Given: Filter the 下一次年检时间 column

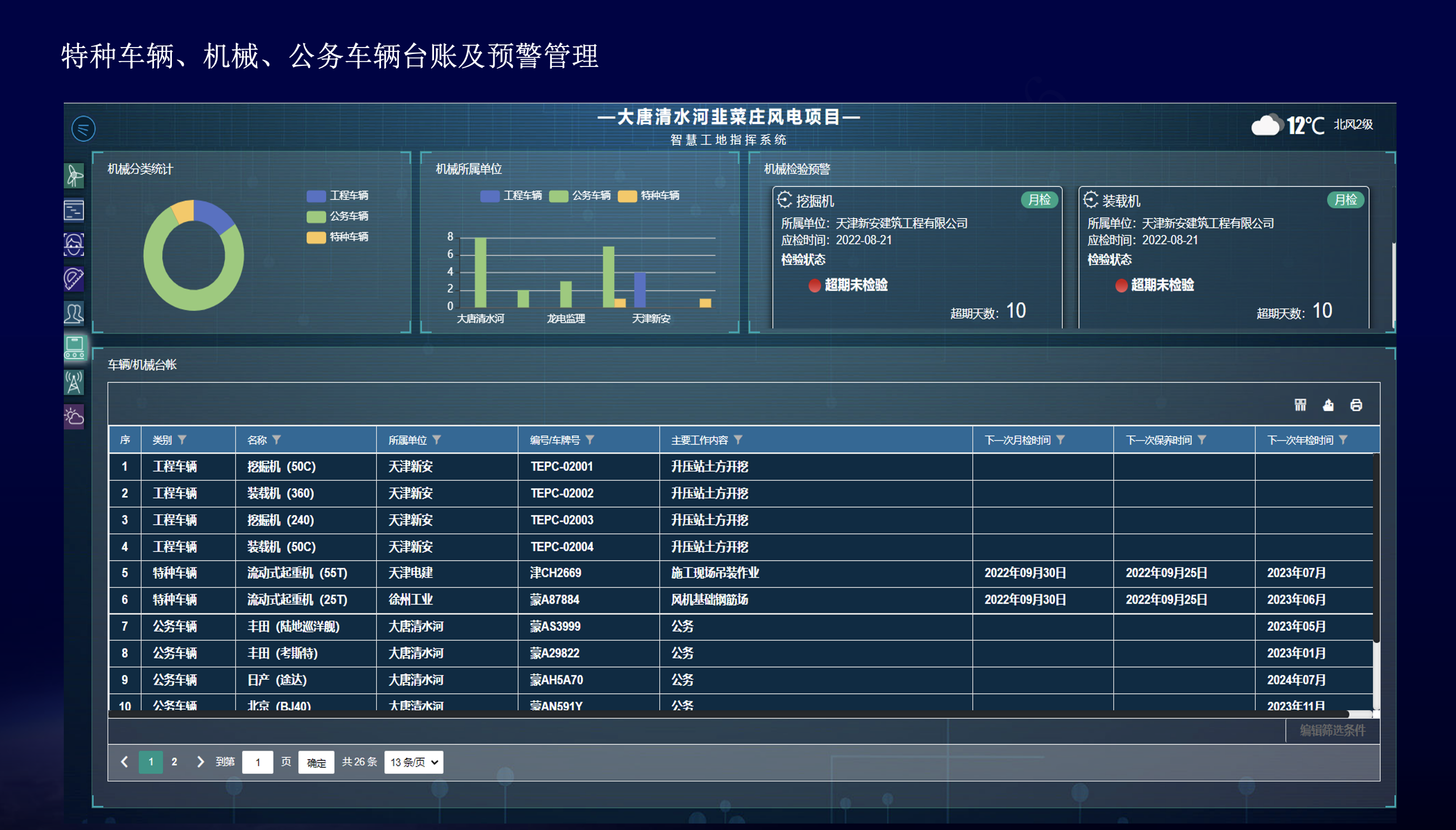Looking at the screenshot, I should [1343, 439].
